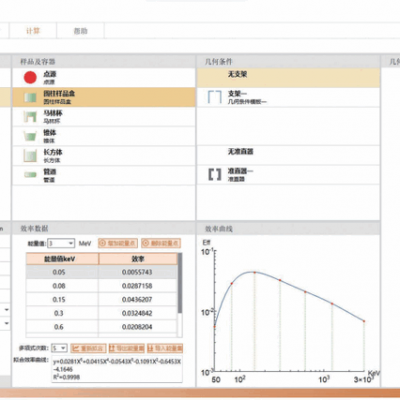
Task: Click the efficiency table vertical scrollbar
Action: tap(180, 295)
